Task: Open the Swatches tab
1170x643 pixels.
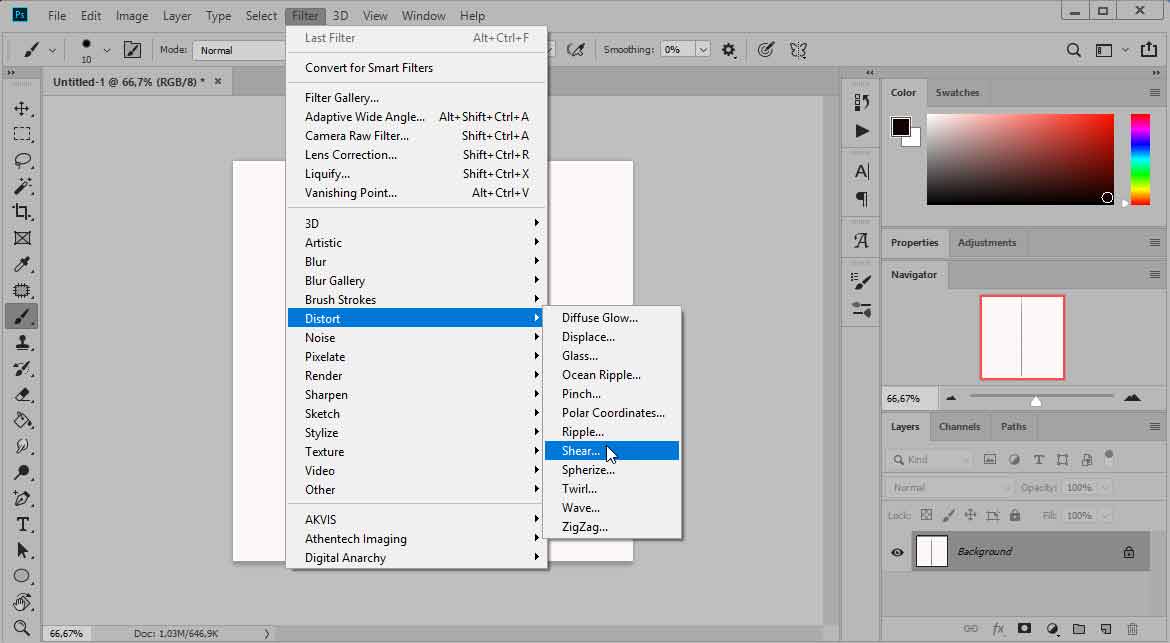Action: coord(957,93)
